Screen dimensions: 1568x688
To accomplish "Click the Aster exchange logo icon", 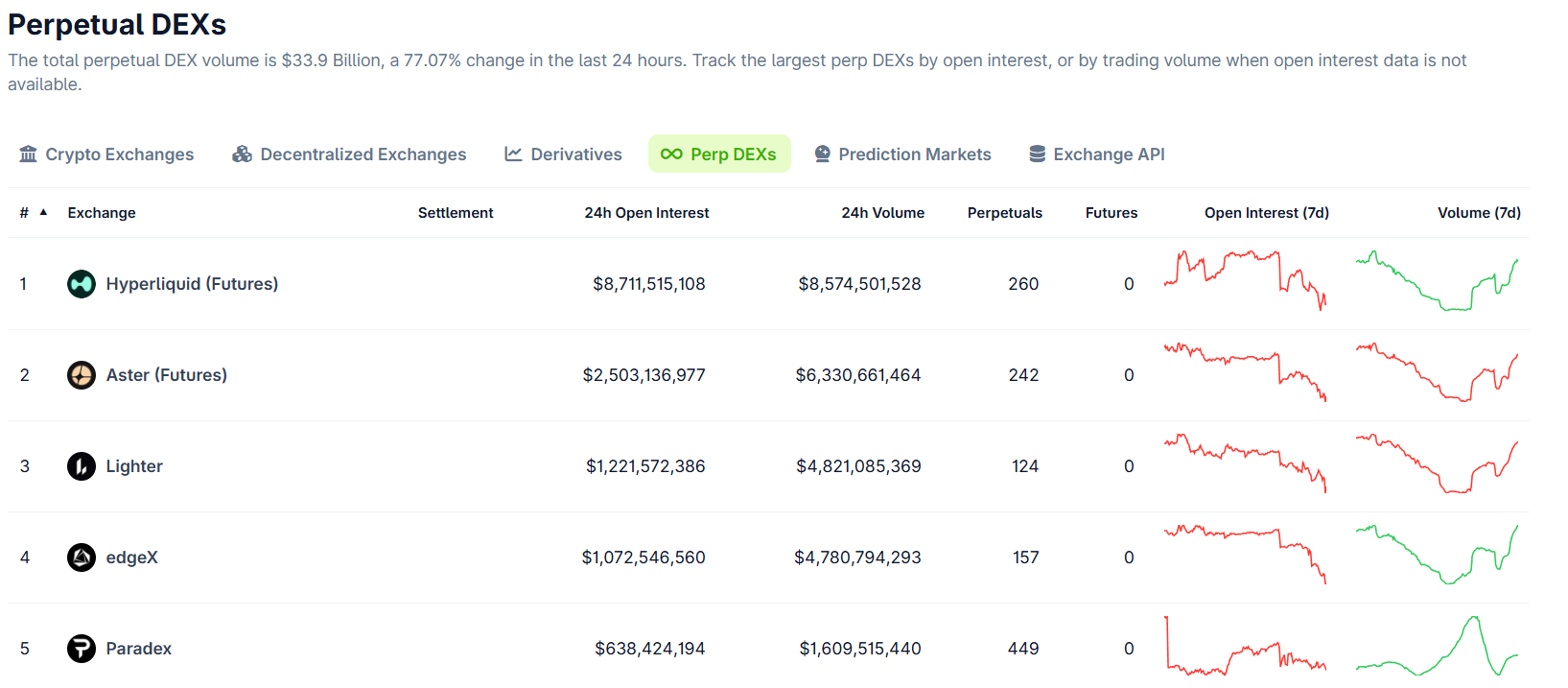I will [82, 375].
